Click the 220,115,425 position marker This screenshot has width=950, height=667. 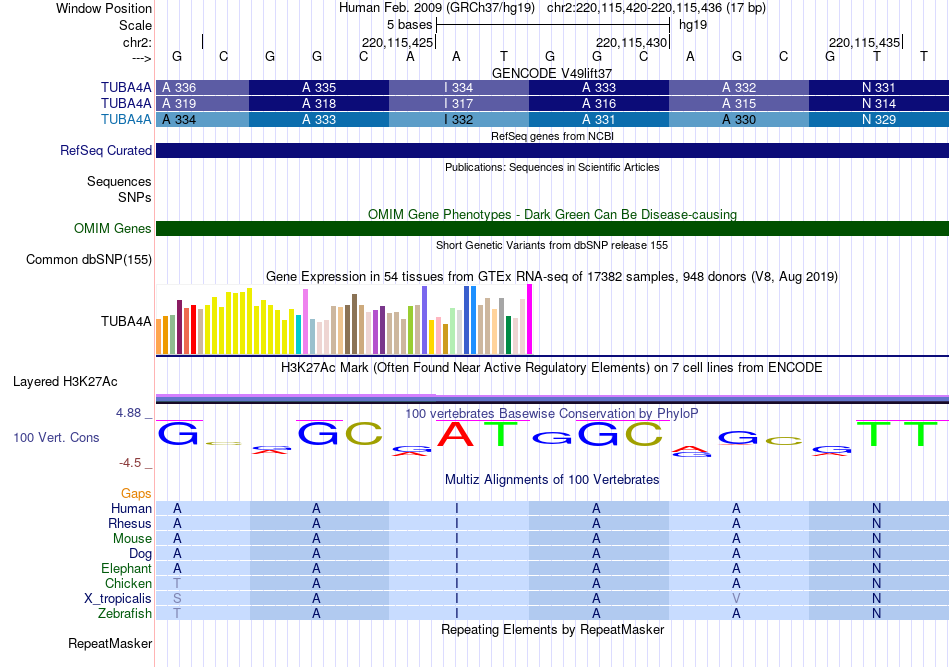point(398,42)
